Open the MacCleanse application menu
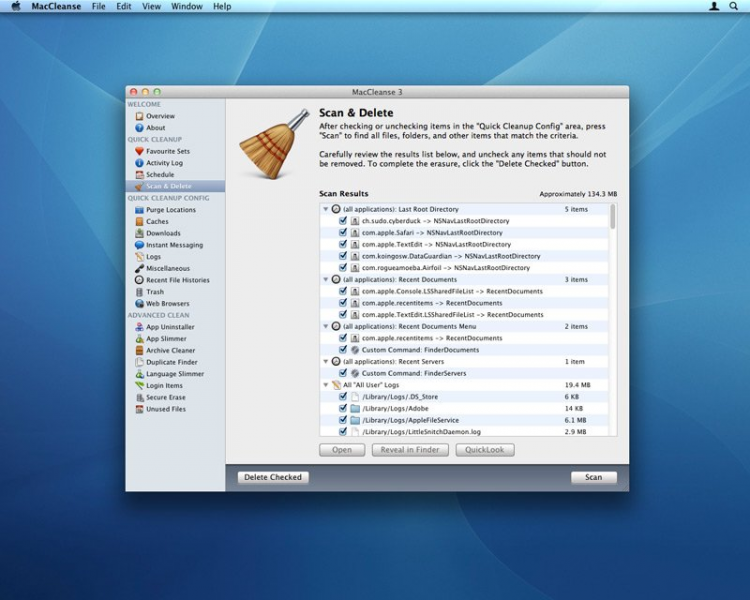 coord(56,6)
